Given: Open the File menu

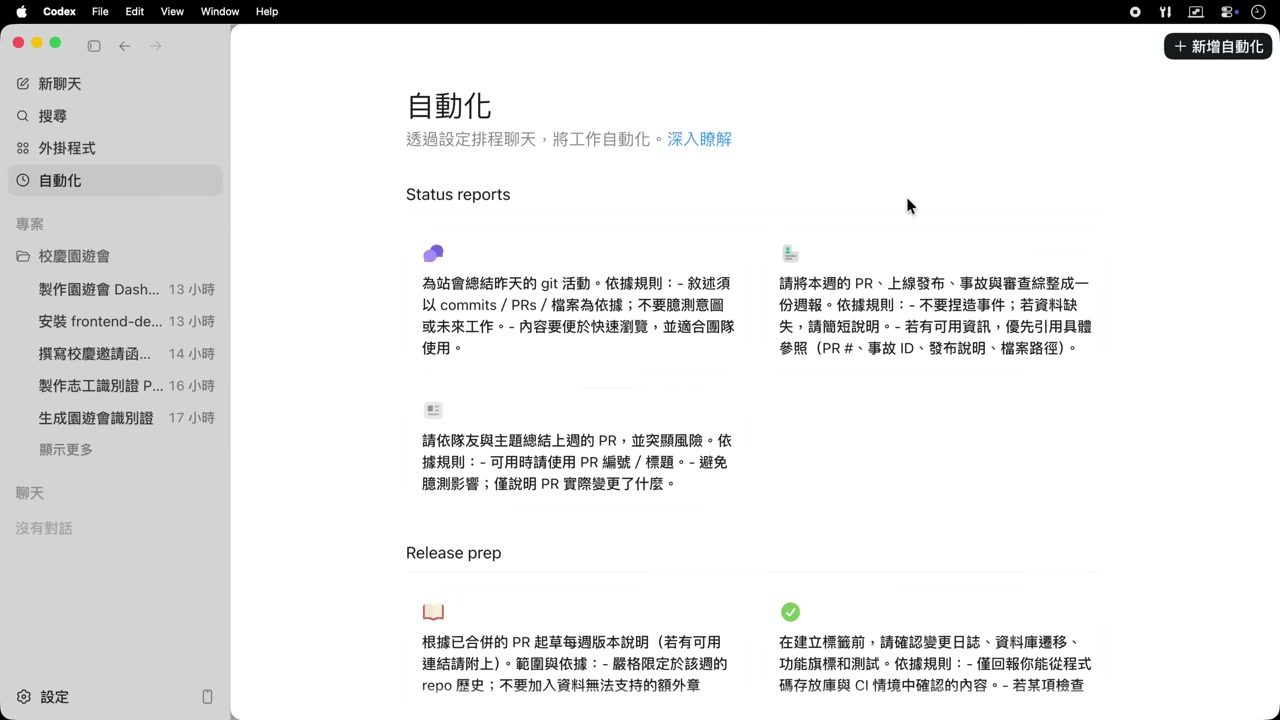Looking at the screenshot, I should click(x=100, y=12).
